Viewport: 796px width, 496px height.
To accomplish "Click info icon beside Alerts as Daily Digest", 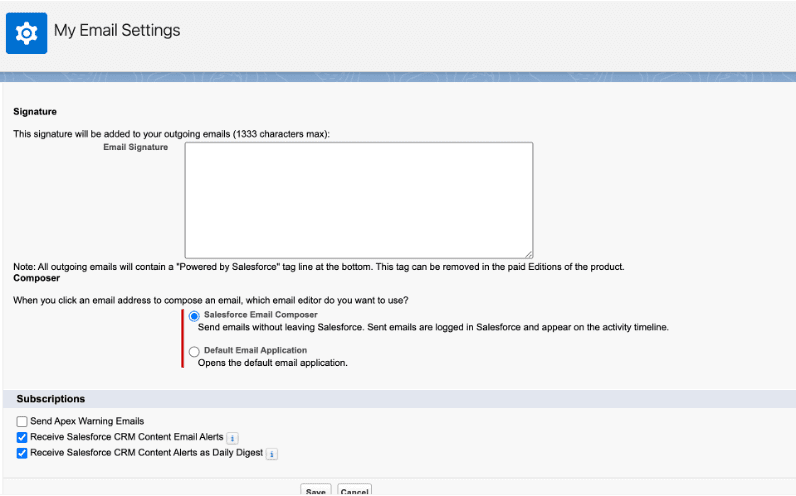I will (x=271, y=454).
